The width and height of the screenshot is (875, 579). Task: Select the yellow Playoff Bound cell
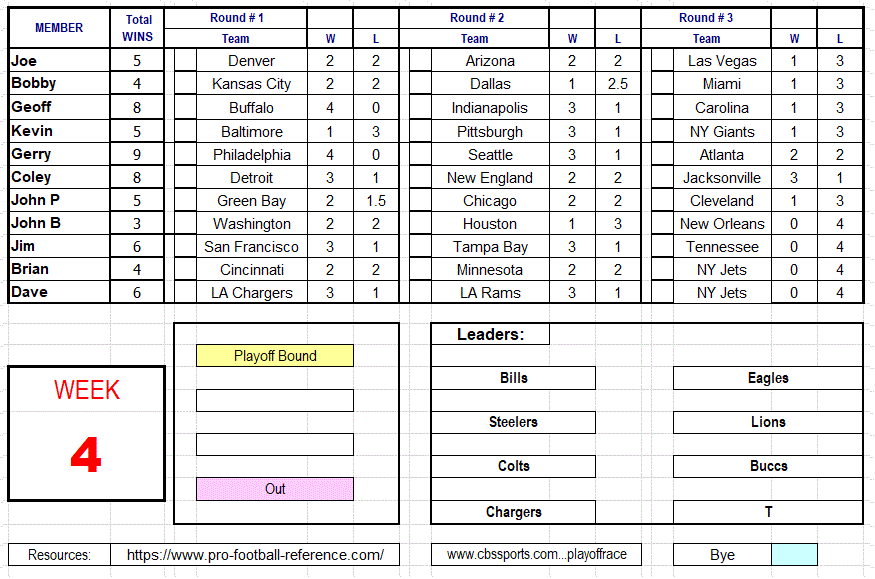(x=275, y=356)
